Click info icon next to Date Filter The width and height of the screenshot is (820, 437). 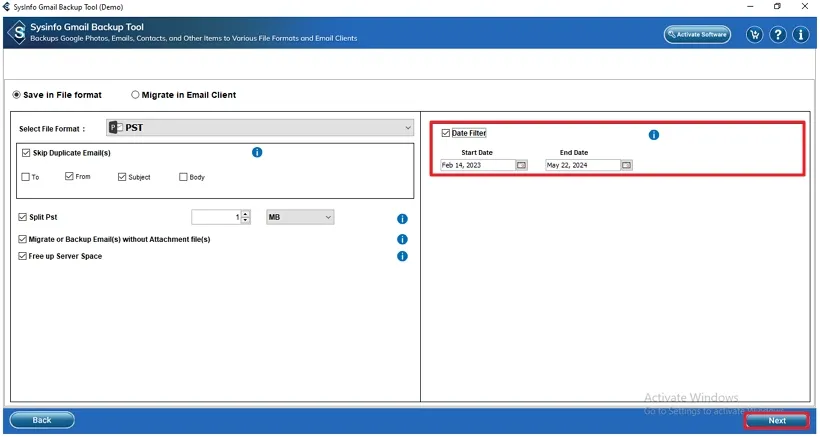tap(654, 134)
